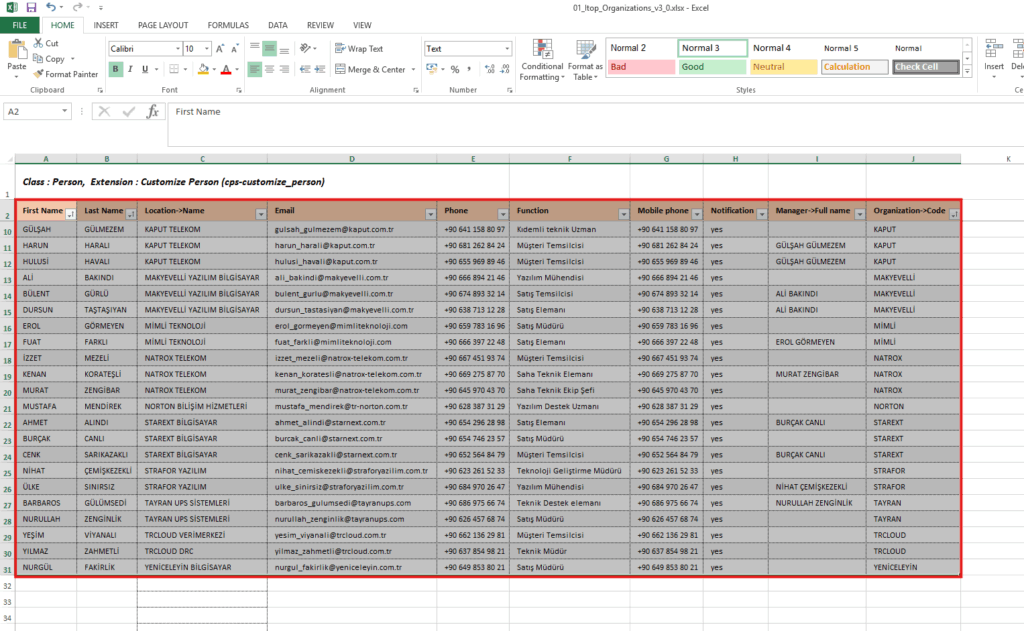1024x631 pixels.
Task: Cancel the formula bar entry
Action: coord(104,112)
